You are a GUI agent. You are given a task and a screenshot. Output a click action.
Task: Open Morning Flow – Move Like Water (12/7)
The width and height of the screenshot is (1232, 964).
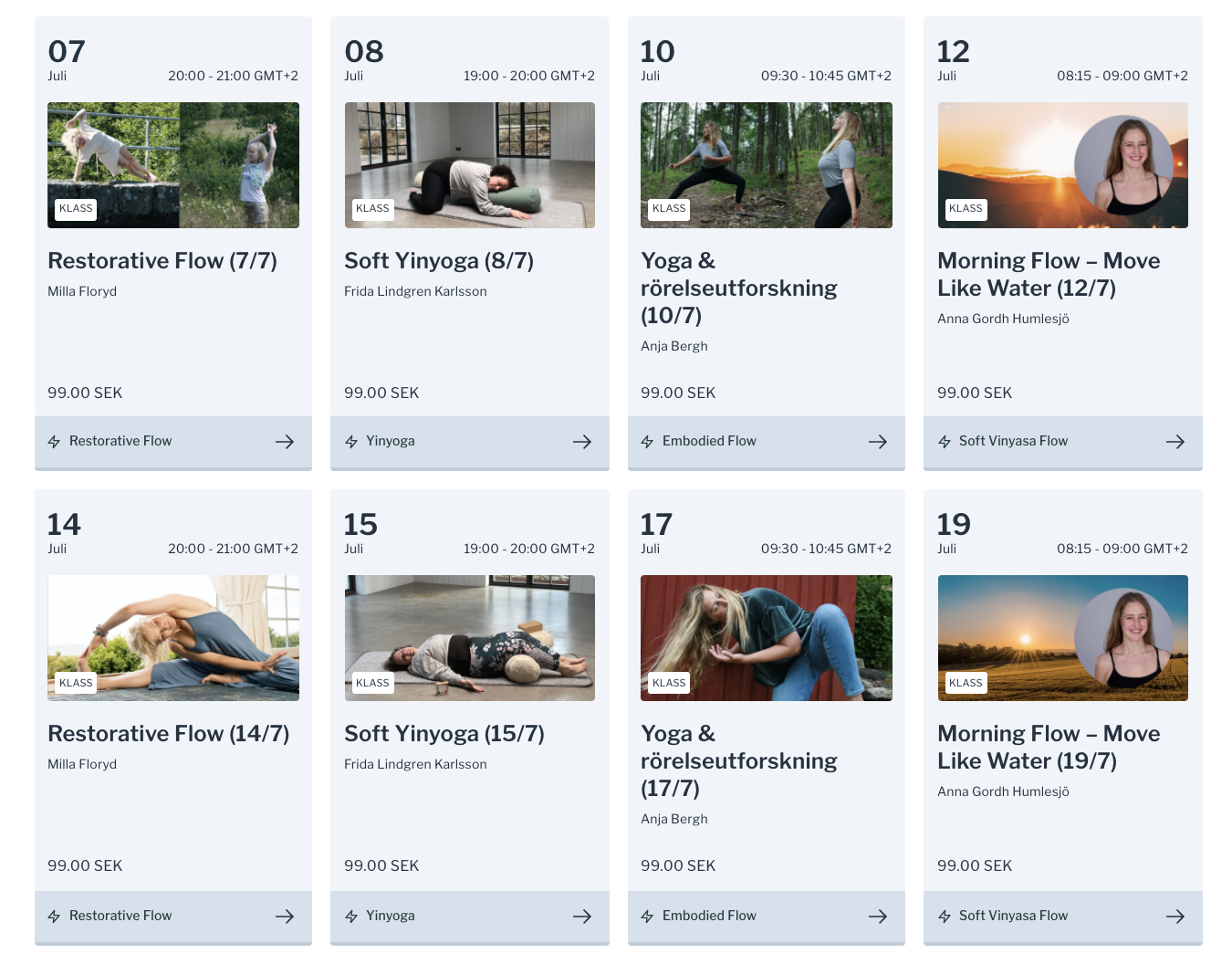click(x=1048, y=274)
